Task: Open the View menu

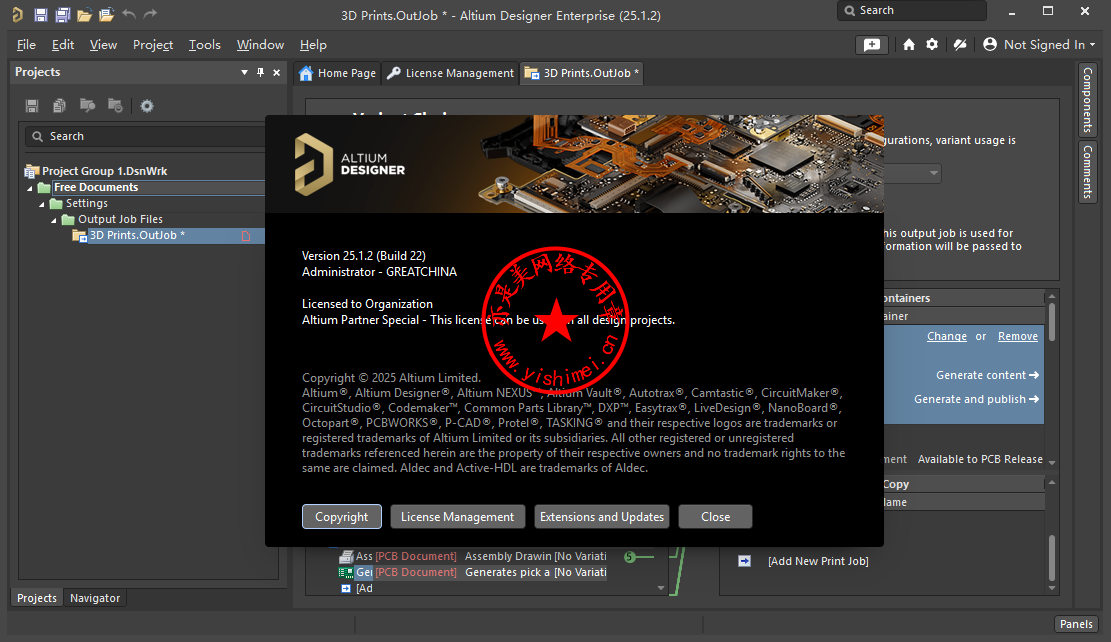Action: 103,45
